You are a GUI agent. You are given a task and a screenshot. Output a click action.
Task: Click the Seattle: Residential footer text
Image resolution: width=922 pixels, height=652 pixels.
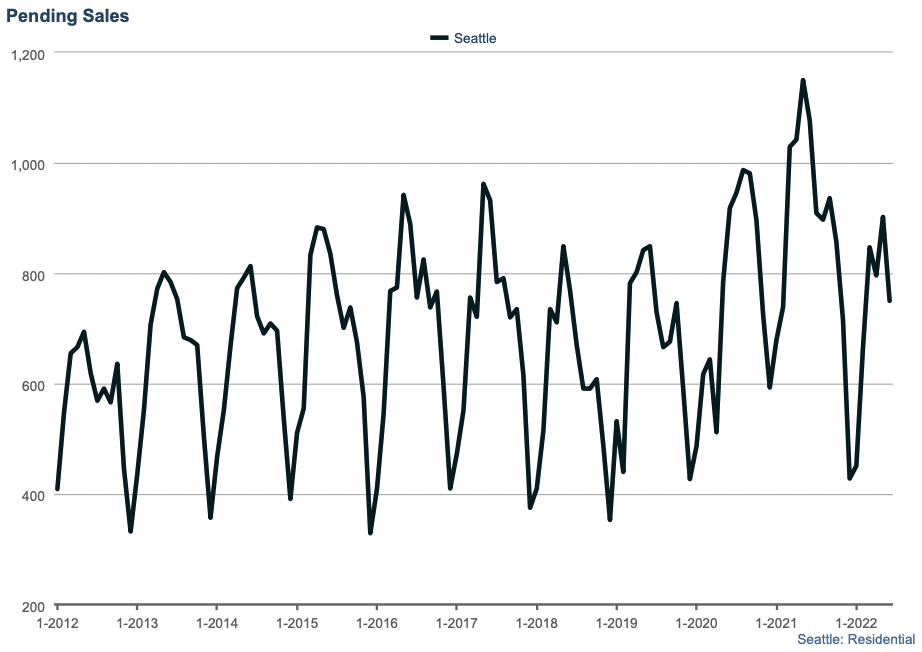pyautogui.click(x=856, y=639)
